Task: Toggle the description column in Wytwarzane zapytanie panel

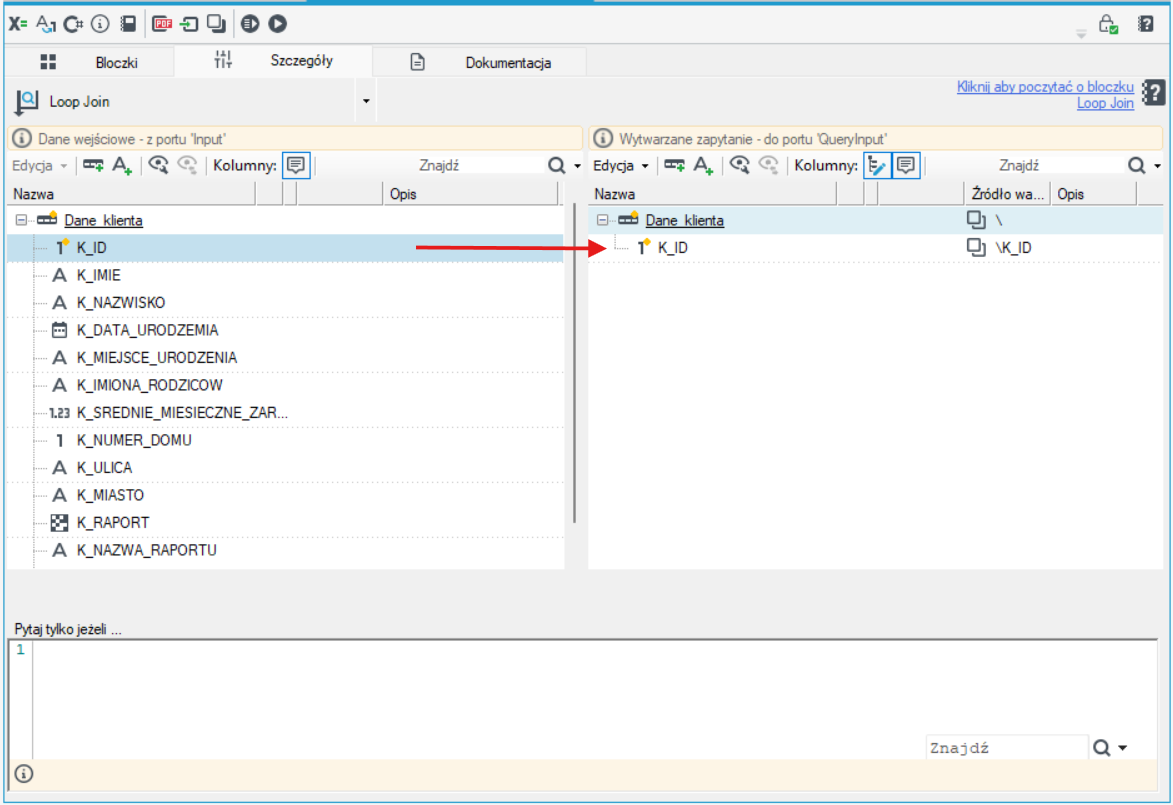Action: coord(906,165)
